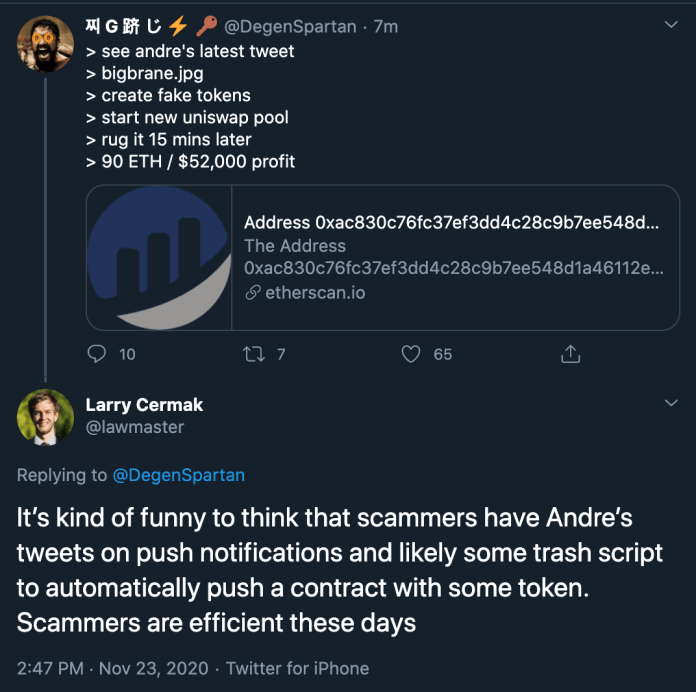The height and width of the screenshot is (692, 696).
Task: Open the @DegenSpartan mention in Replying to
Action: pos(178,475)
